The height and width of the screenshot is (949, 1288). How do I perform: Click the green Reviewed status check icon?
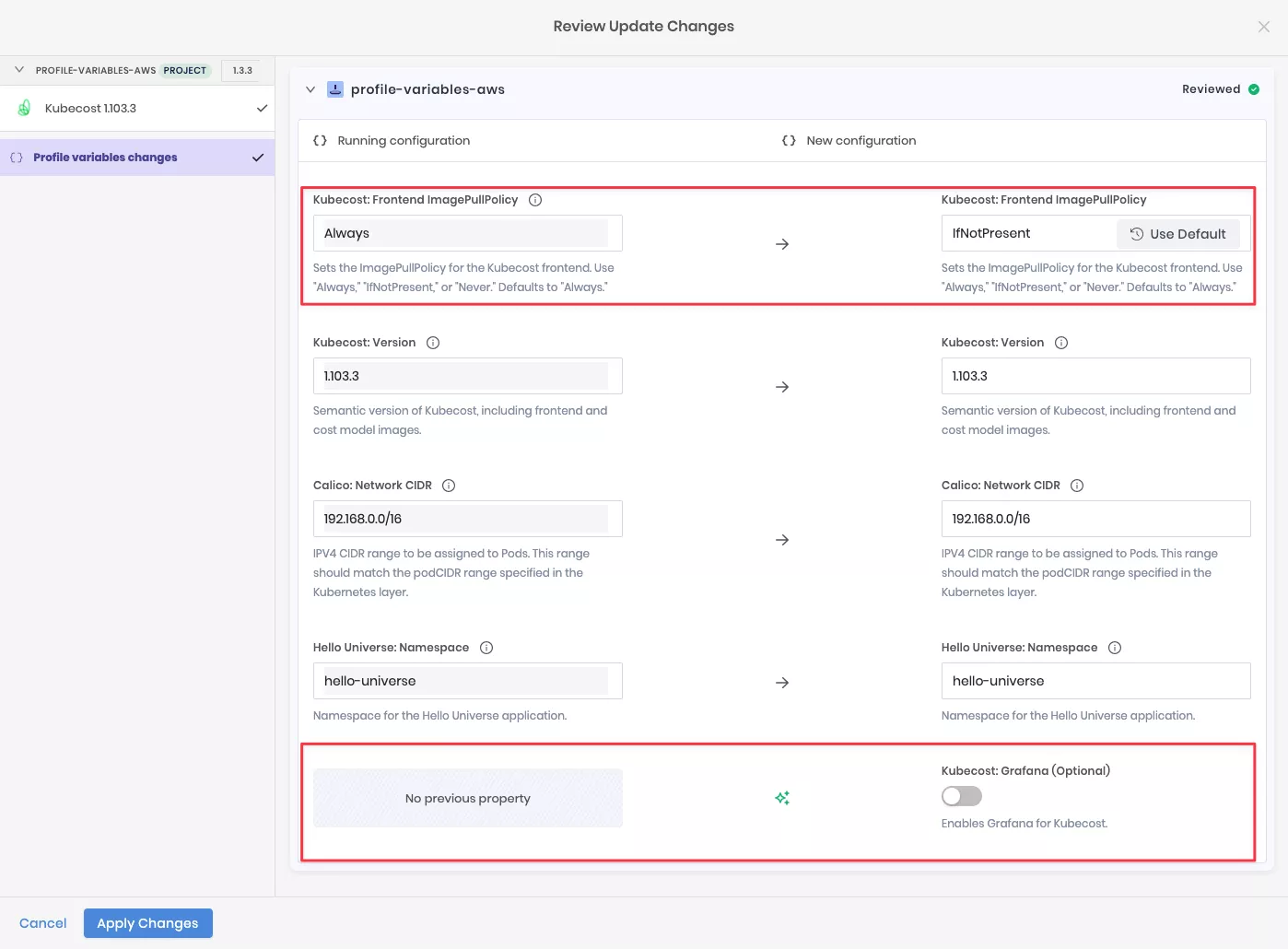[1254, 89]
